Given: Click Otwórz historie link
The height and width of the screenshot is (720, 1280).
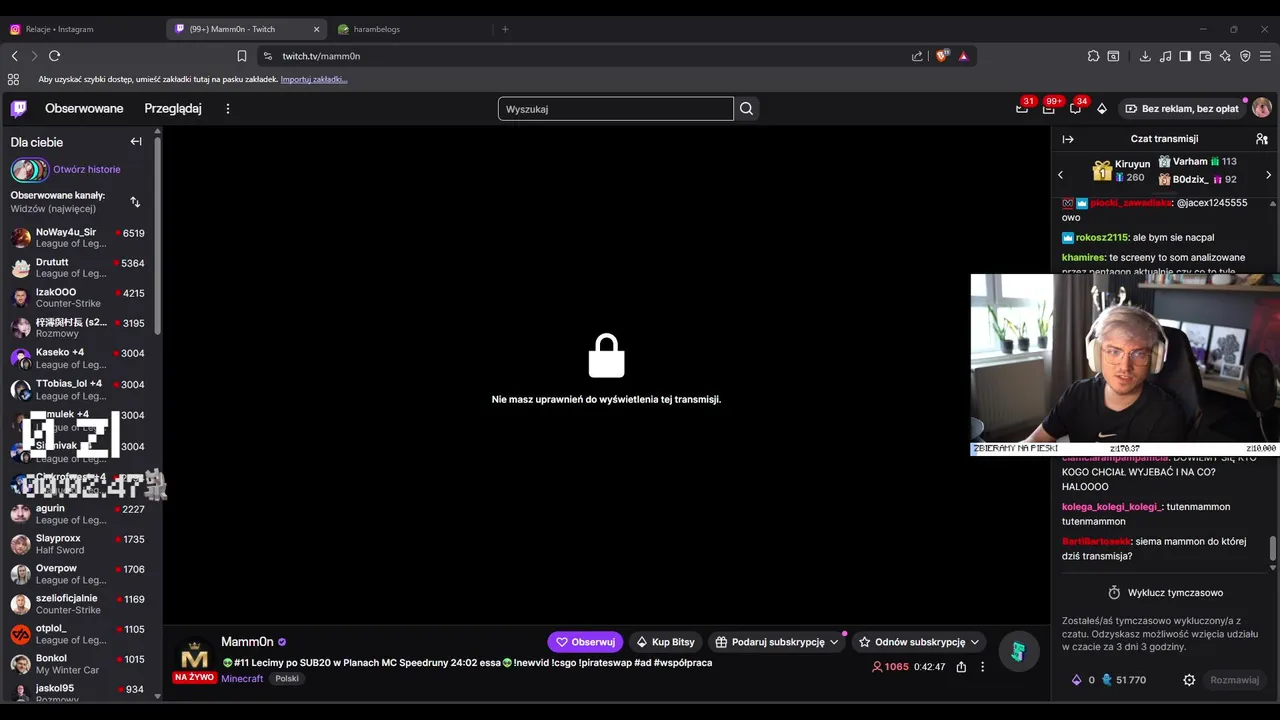Looking at the screenshot, I should (87, 170).
